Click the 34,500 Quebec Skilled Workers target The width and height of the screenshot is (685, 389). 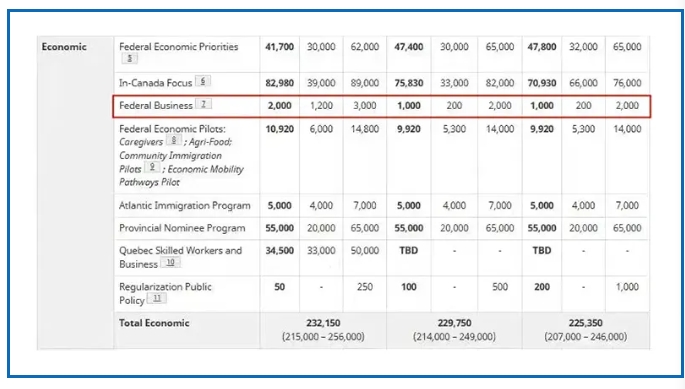[280, 251]
